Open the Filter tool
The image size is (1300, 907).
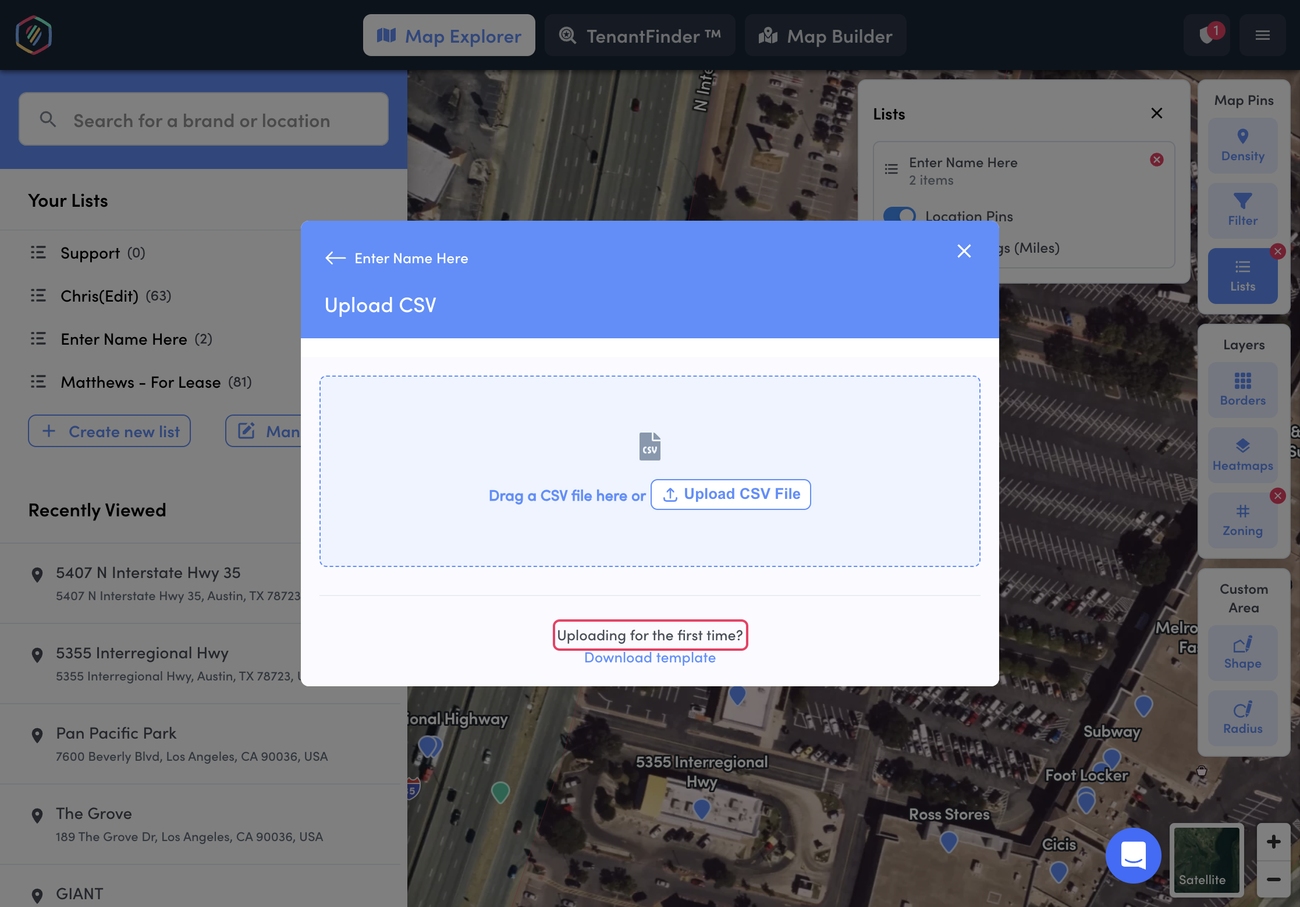(1243, 209)
